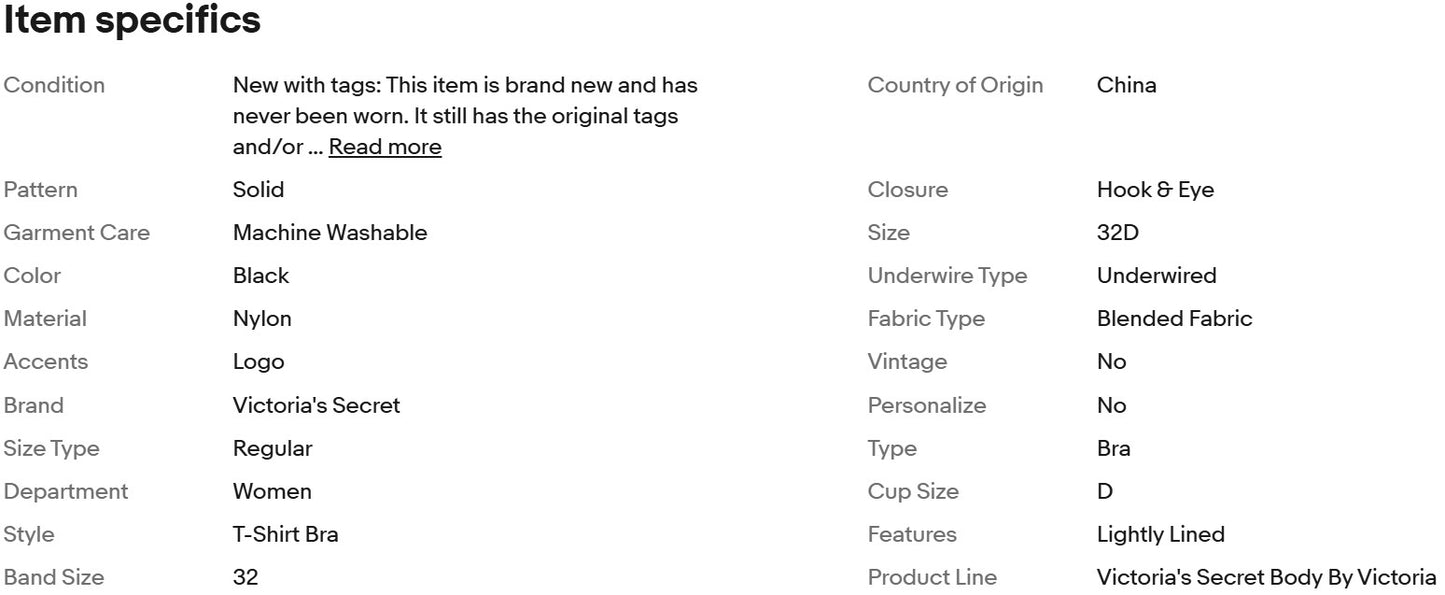Click the Country of Origin label
Viewport: 1445px width, 595px height.
click(x=955, y=85)
